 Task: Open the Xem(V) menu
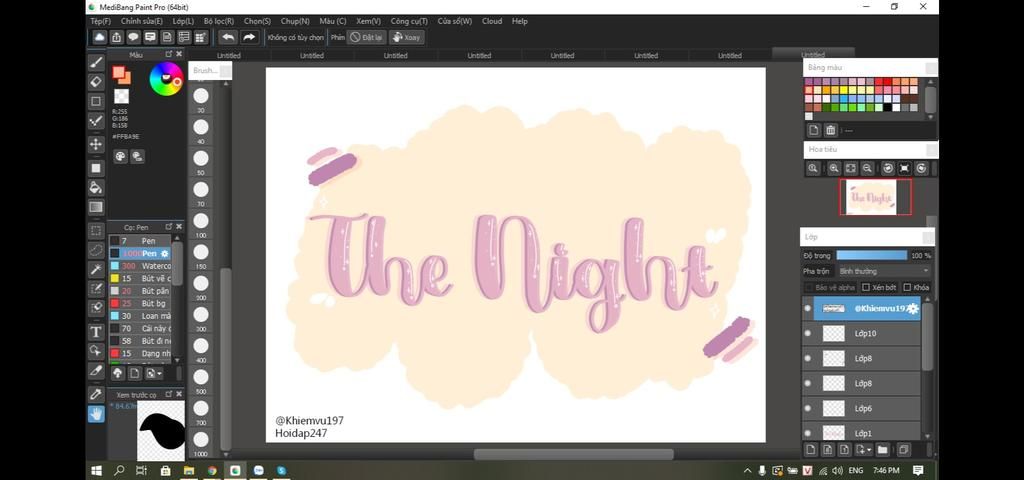368,22
